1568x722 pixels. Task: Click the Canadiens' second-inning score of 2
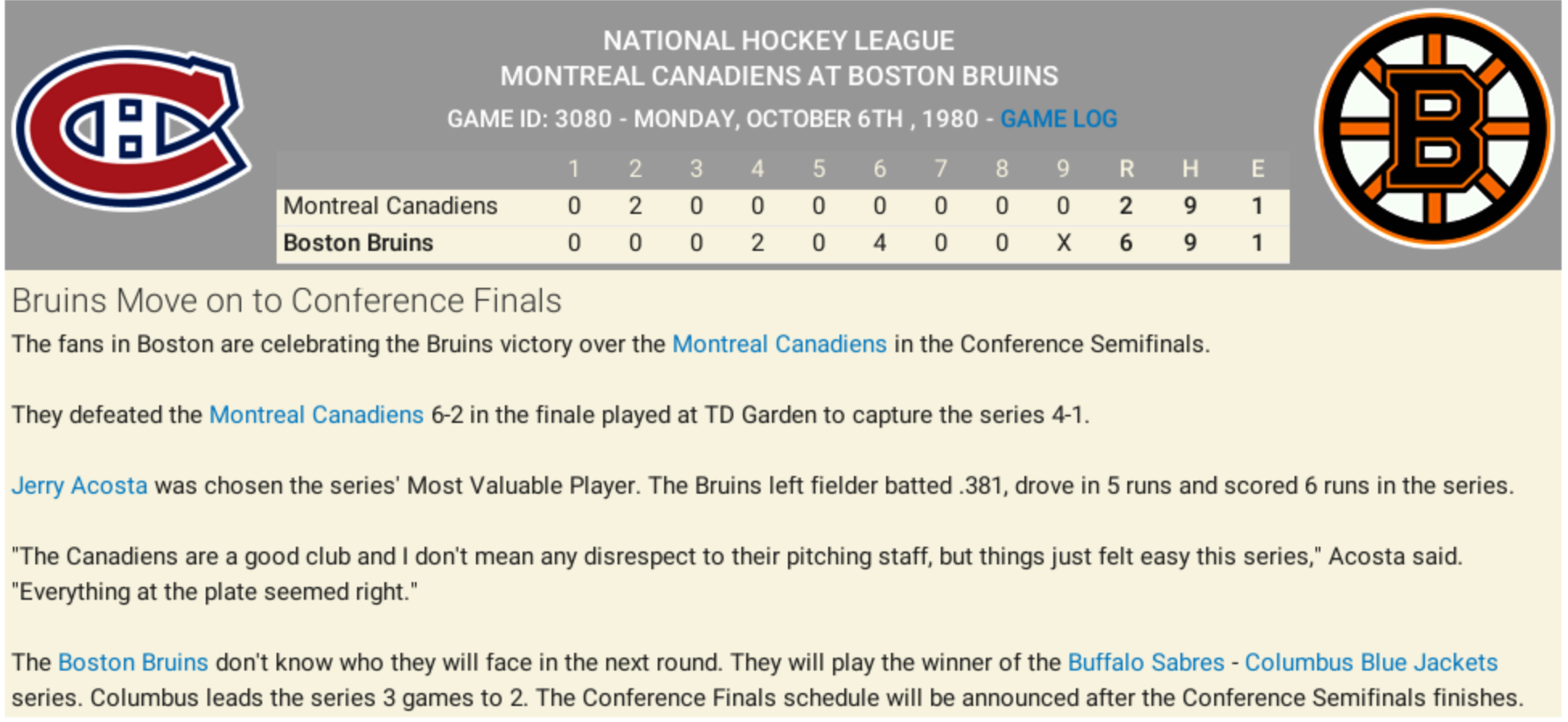pyautogui.click(x=635, y=206)
